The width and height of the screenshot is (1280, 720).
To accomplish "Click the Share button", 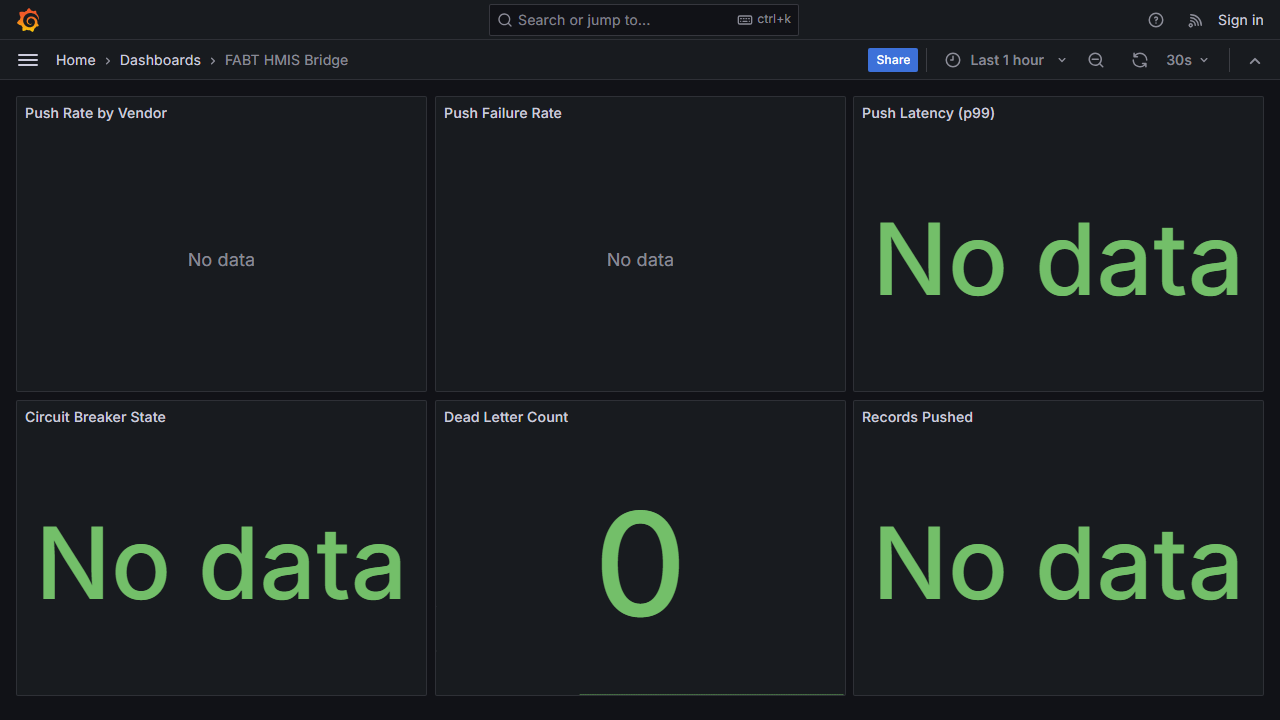I will [x=892, y=60].
